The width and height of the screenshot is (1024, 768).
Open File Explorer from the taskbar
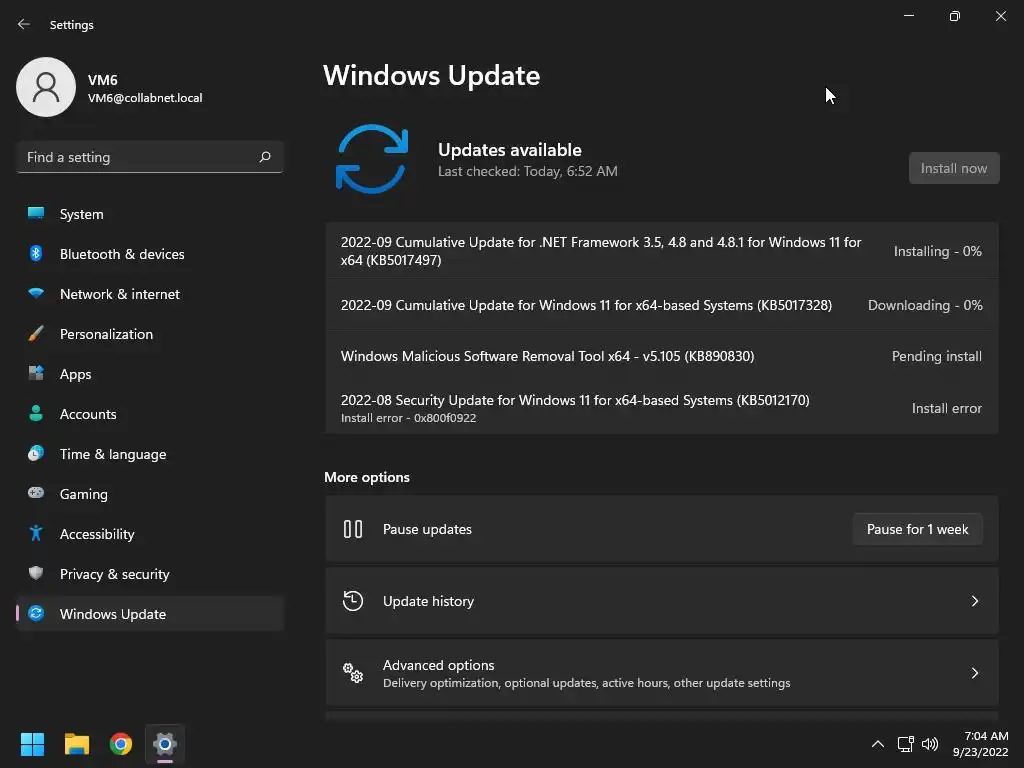click(76, 744)
